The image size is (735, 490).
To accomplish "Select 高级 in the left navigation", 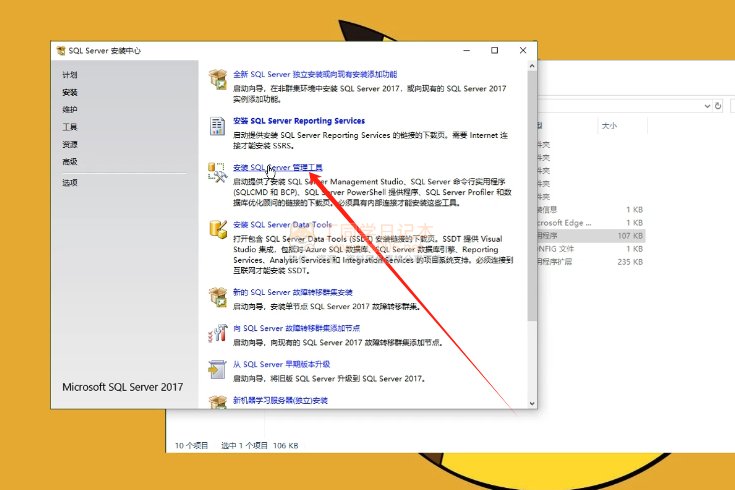I will click(70, 161).
